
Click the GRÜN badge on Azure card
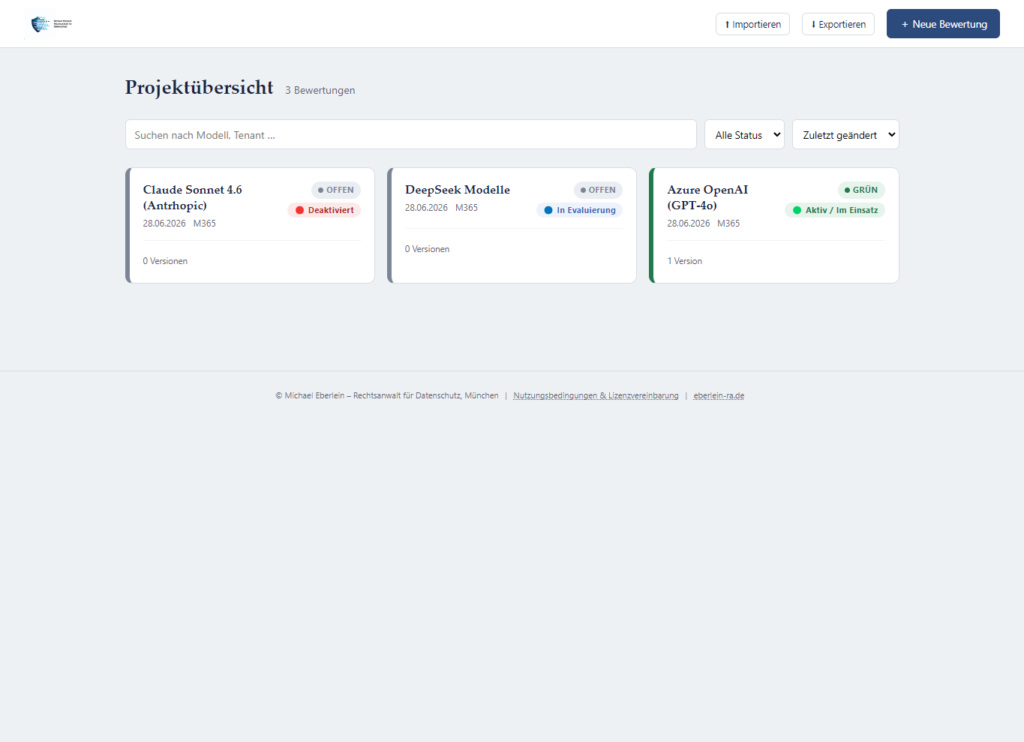click(861, 190)
